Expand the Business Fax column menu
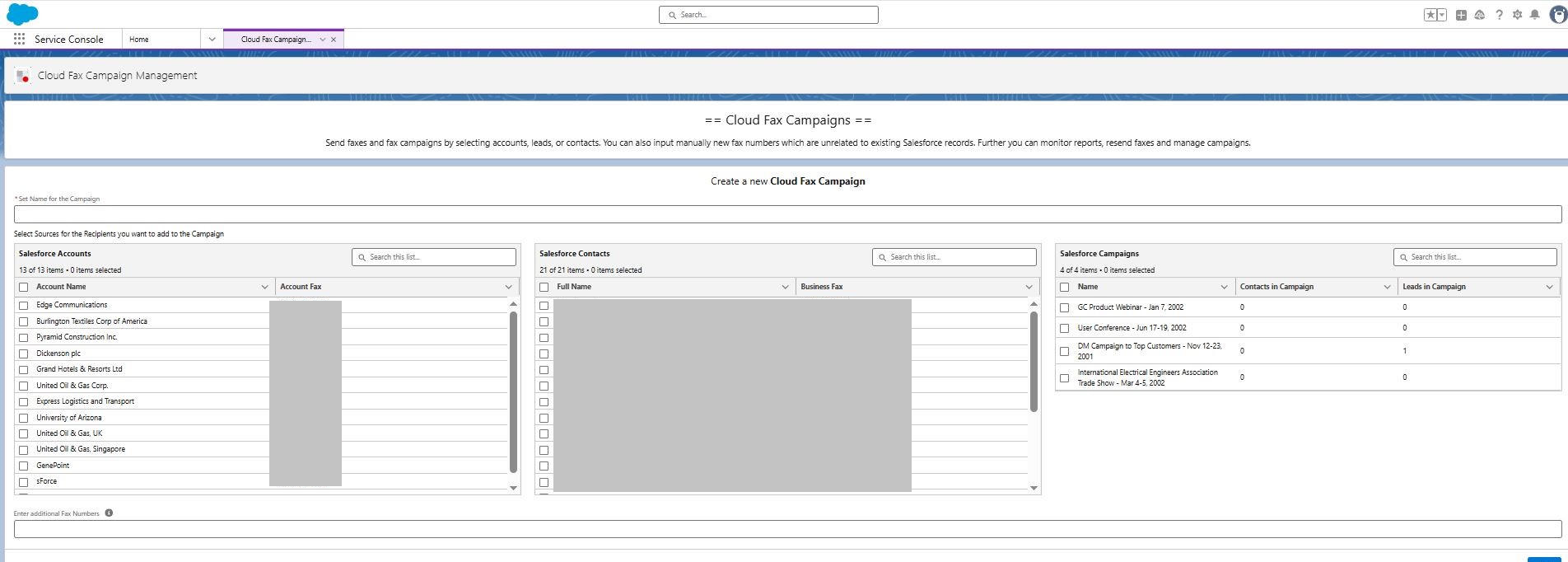The height and width of the screenshot is (562, 1568). click(x=1029, y=287)
